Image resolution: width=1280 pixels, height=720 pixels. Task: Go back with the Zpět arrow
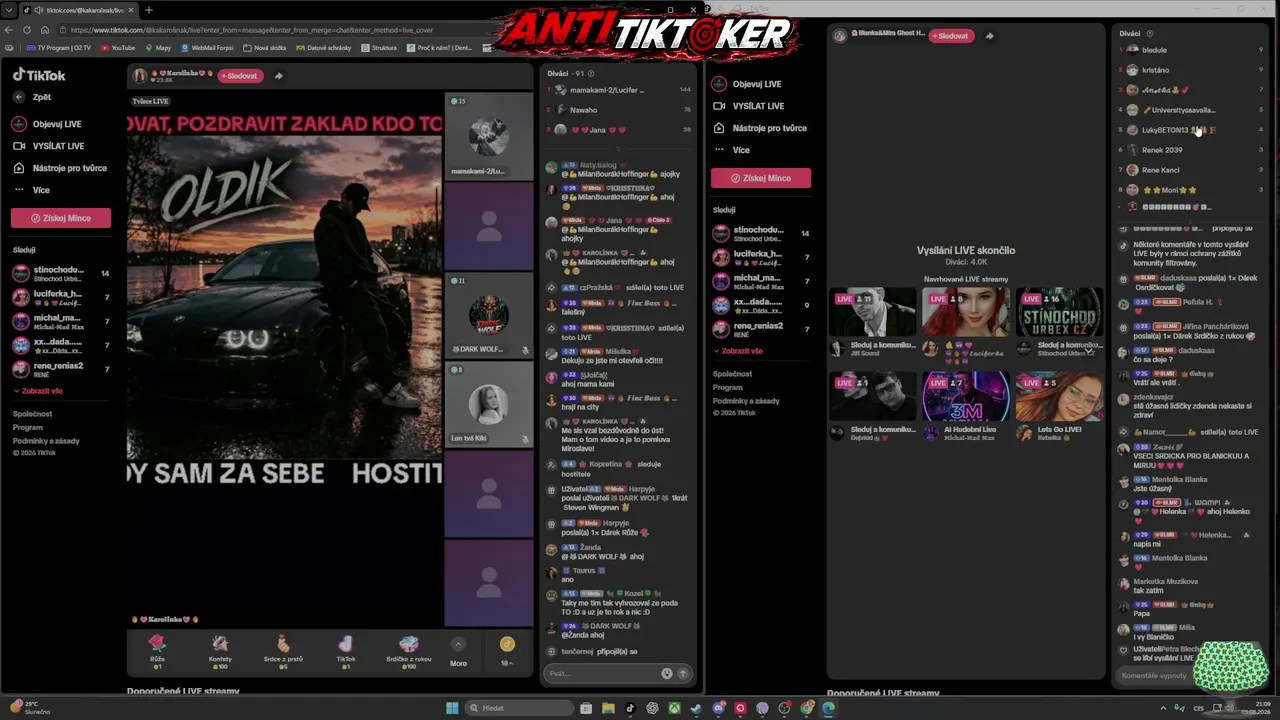point(19,97)
